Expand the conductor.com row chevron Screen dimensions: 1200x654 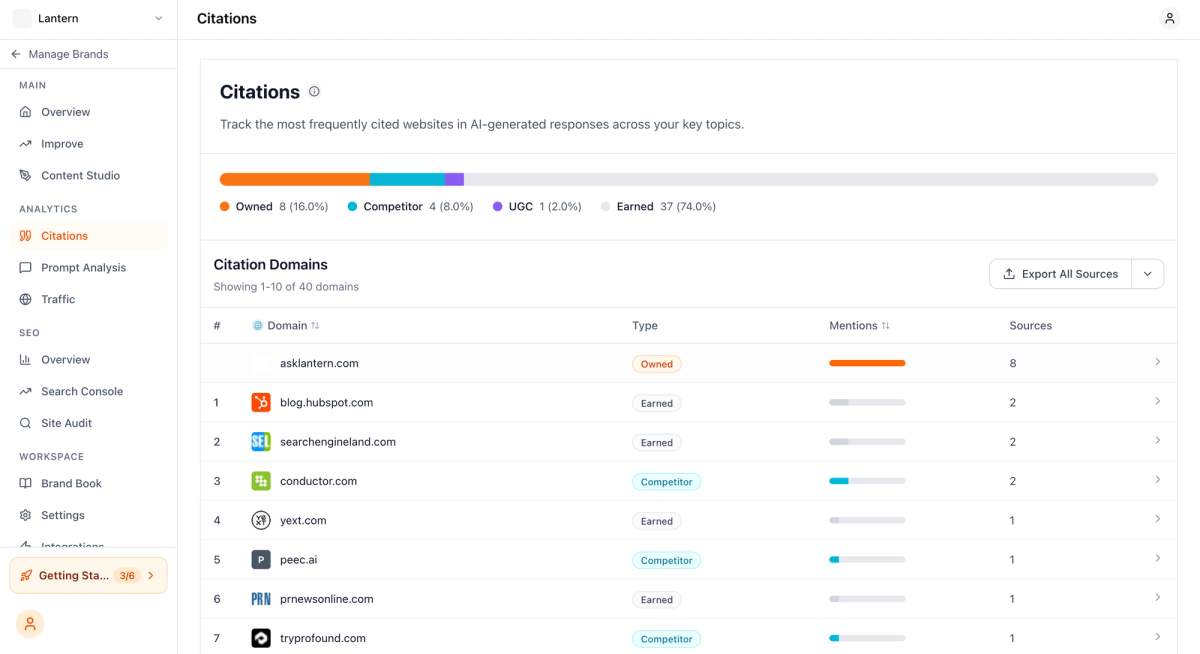(1158, 480)
